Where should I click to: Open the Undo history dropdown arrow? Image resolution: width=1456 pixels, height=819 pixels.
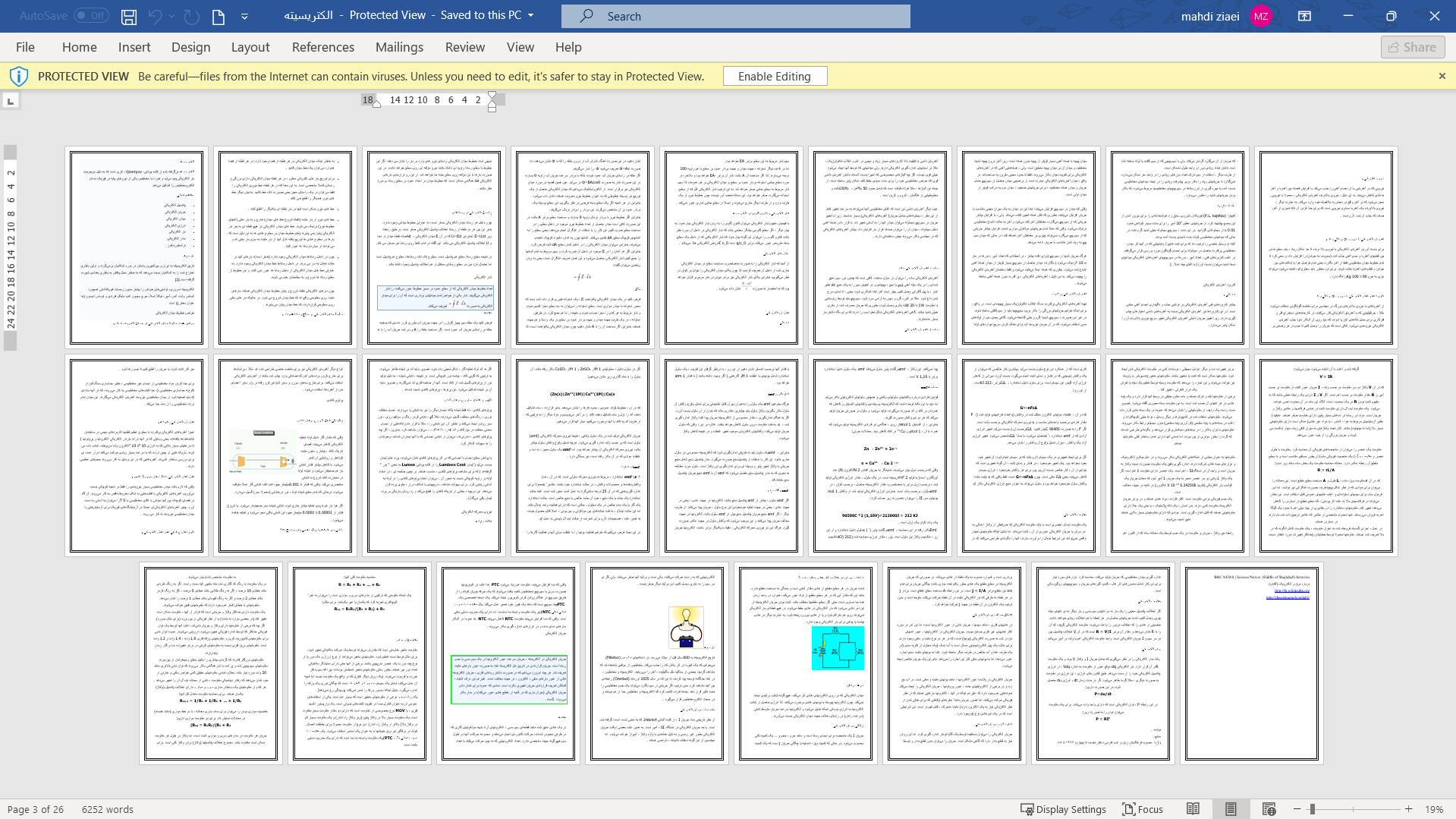click(172, 16)
